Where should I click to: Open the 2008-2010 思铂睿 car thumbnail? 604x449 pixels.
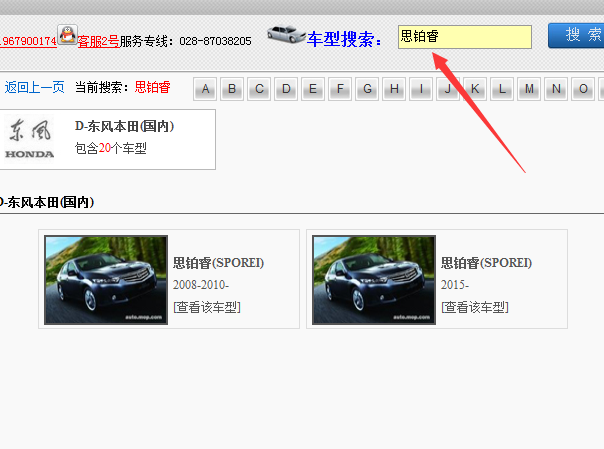106,280
